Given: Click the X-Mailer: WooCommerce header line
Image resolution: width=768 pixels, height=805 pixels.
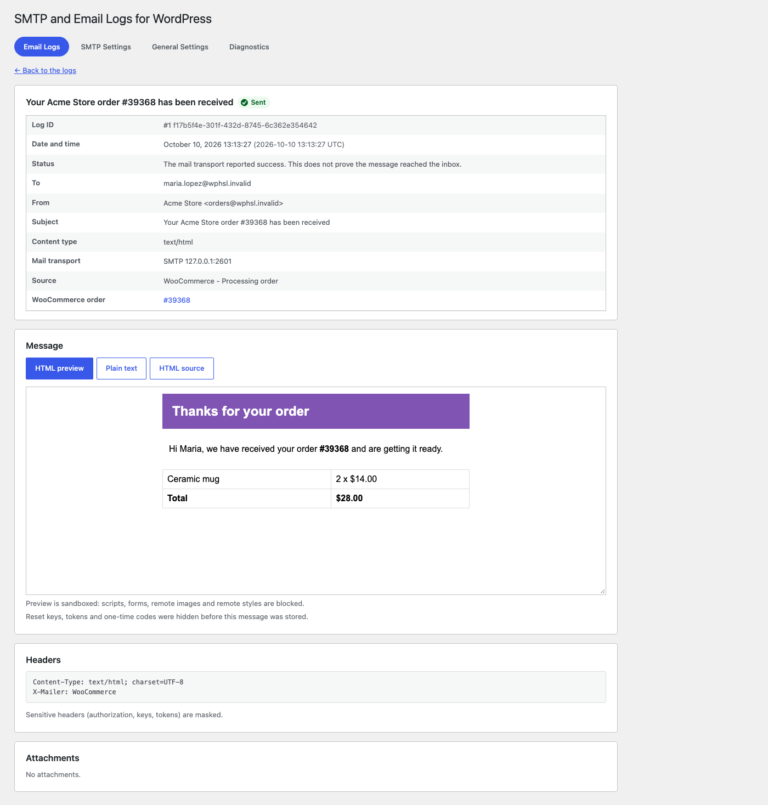Looking at the screenshot, I should coord(74,692).
